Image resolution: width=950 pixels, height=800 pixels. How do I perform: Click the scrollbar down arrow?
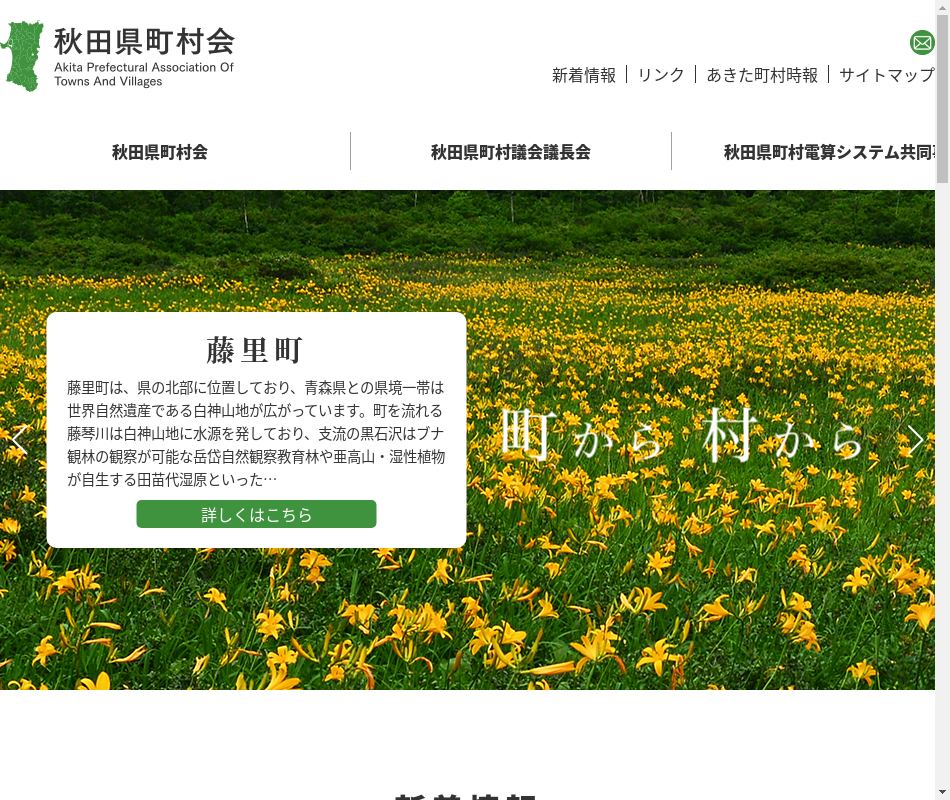point(942,792)
